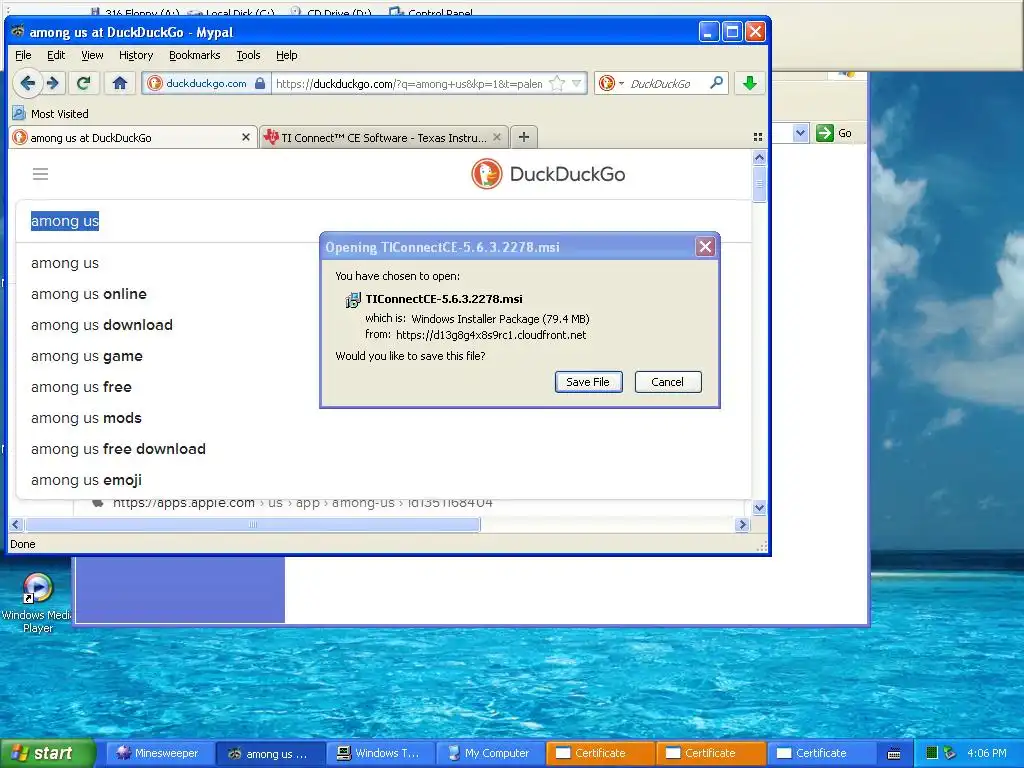Select the 'among us game' suggestion
This screenshot has width=1024, height=768.
click(87, 356)
